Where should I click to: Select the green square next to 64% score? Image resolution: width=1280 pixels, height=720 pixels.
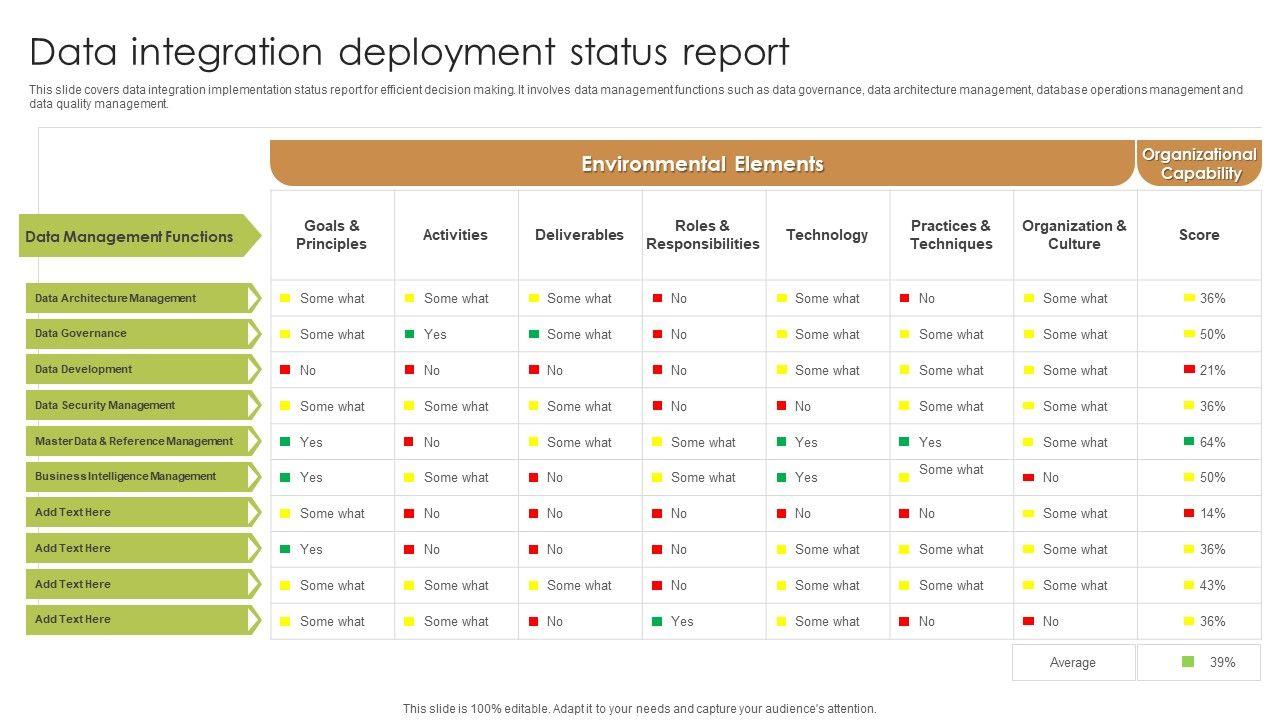point(1189,442)
